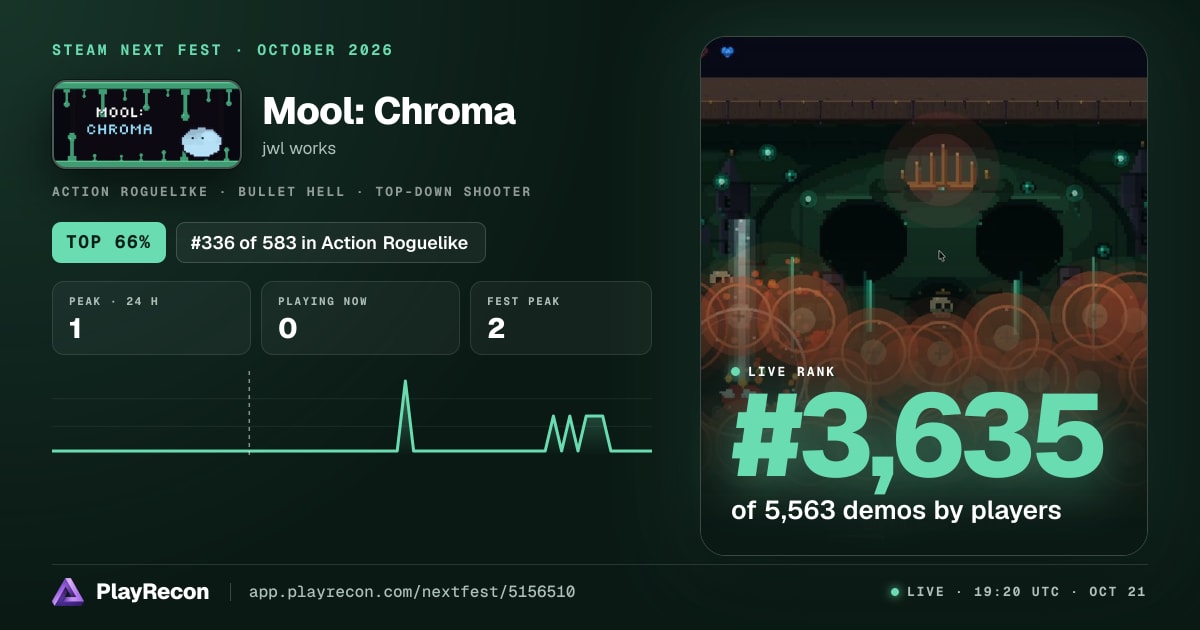Viewport: 1200px width, 630px height.
Task: Click the STEAM NEXT FEST · OCTOBER 2026 header
Action: 223,50
